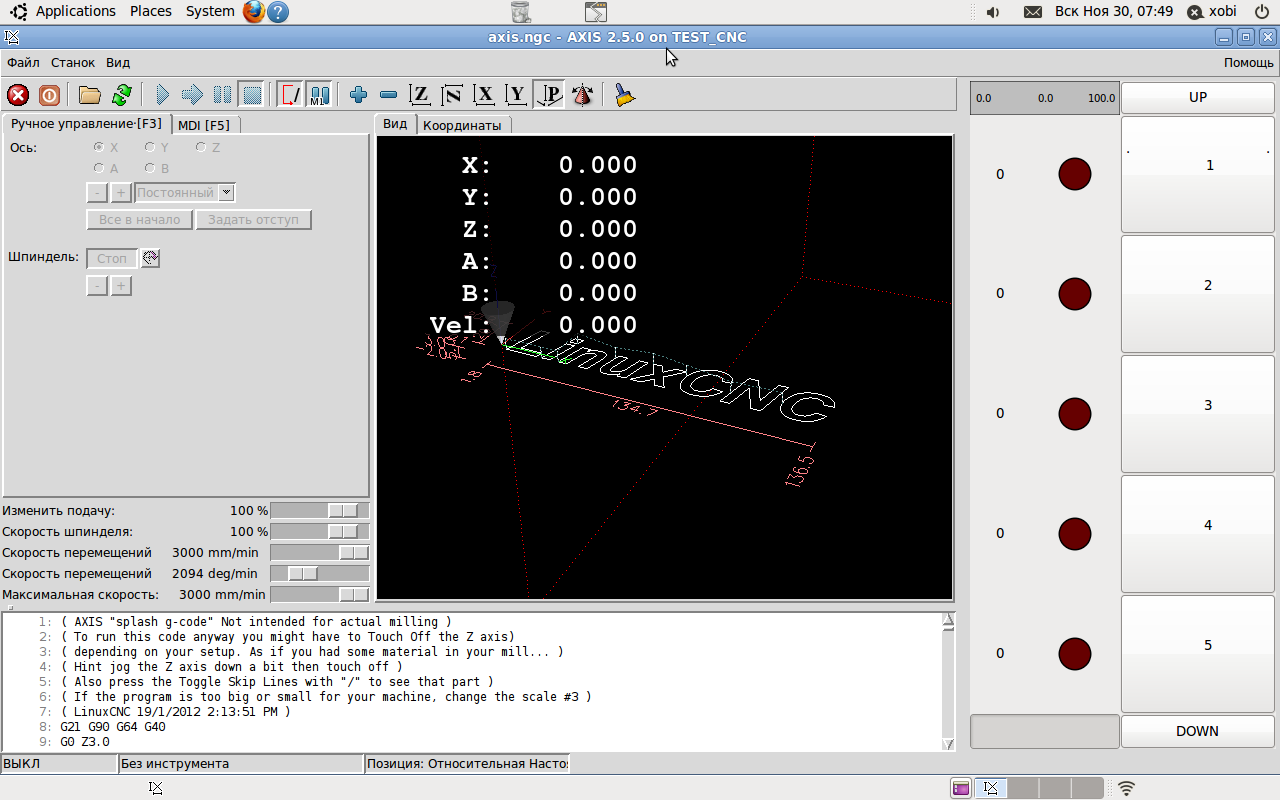Click the DOWN button
Screen dimensions: 1280x800
(1198, 731)
